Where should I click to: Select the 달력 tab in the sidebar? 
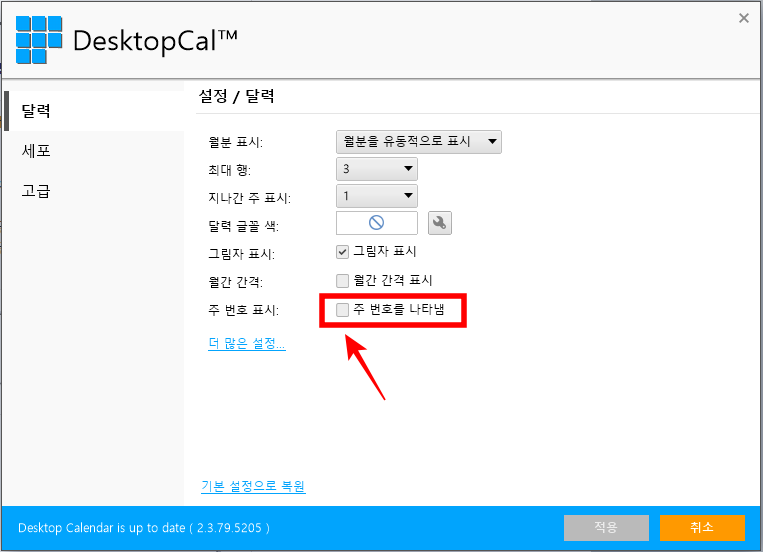coord(95,111)
